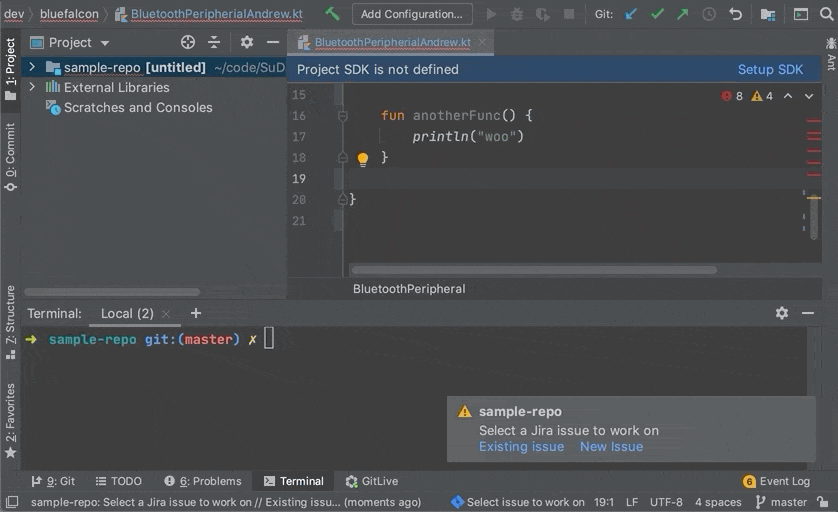Fold marker at line 18 gutter
The image size is (838, 512).
(x=343, y=158)
